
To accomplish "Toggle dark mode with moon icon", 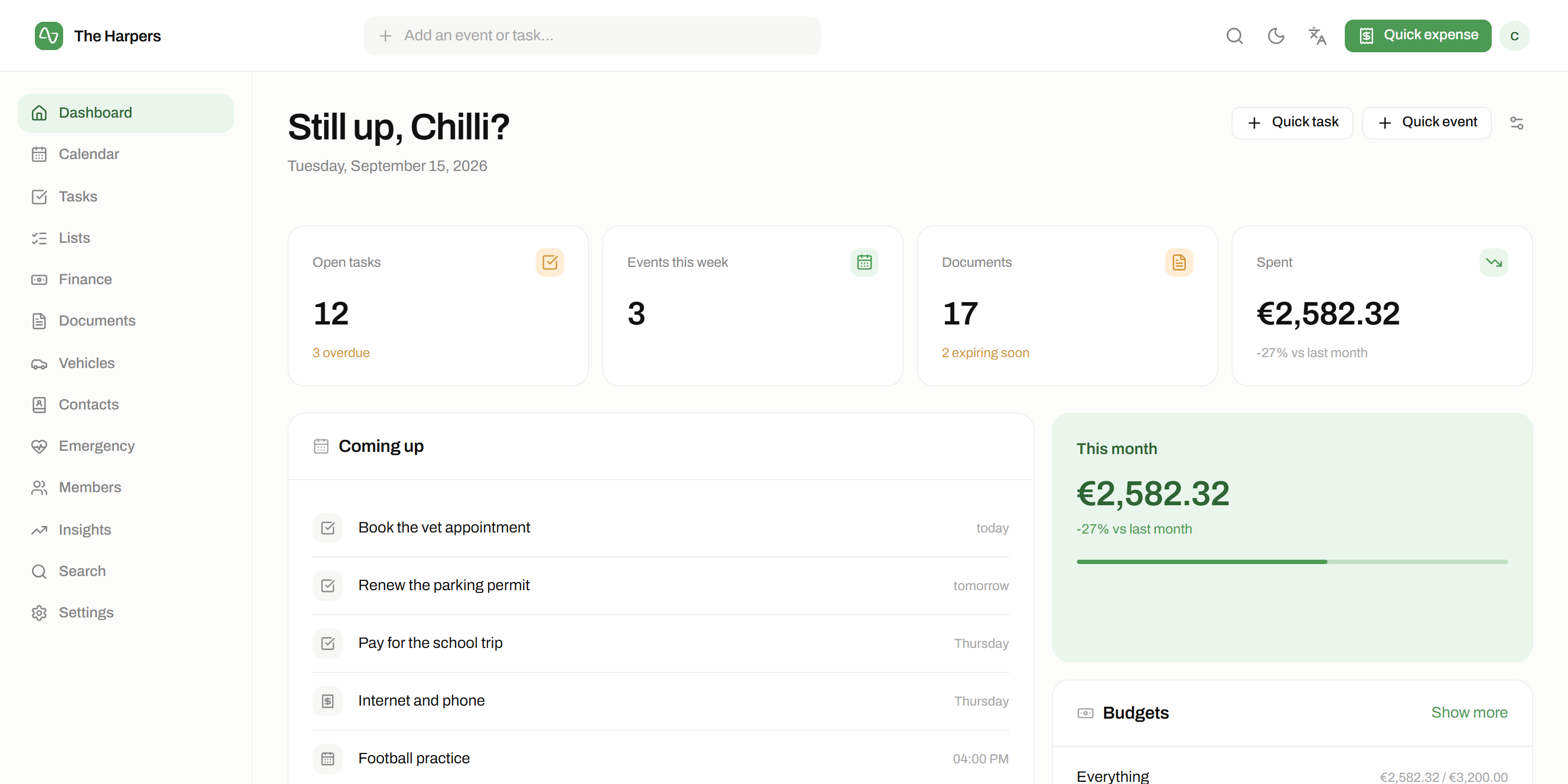I will (x=1275, y=36).
